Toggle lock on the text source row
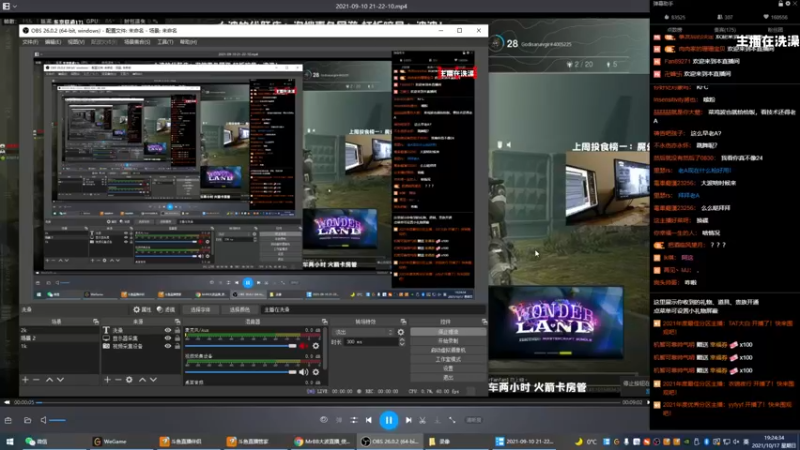800x450 pixels. 177,330
